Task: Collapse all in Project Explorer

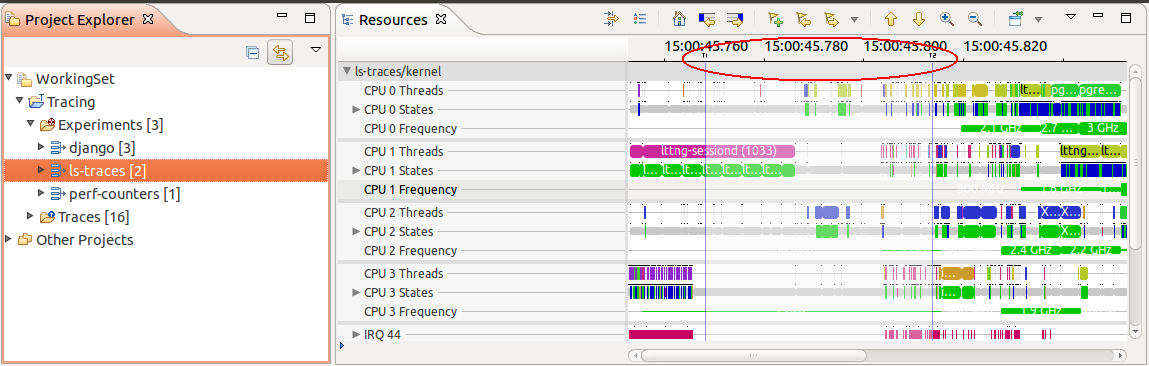Action: pos(252,52)
